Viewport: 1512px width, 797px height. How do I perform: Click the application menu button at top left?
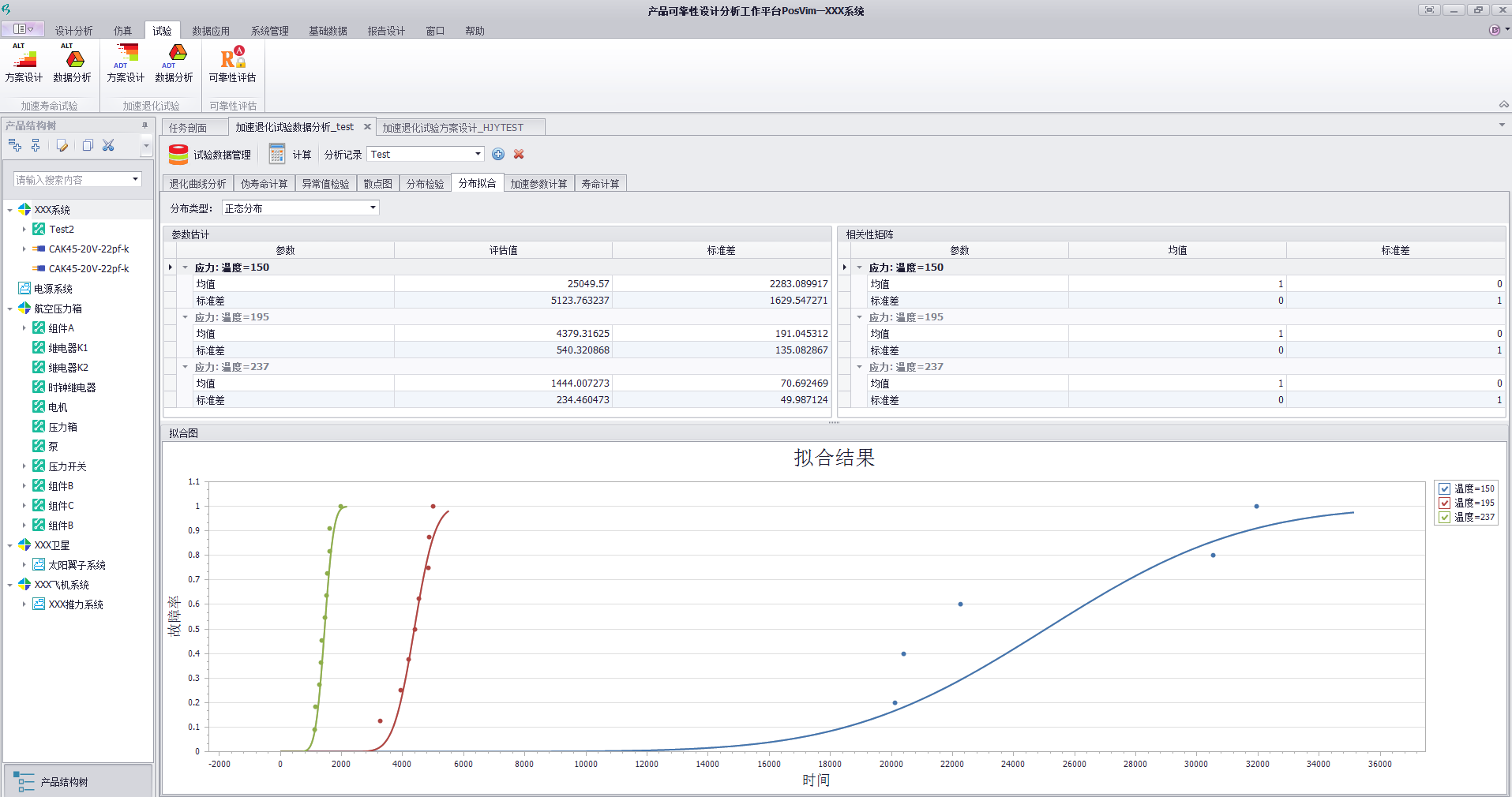point(23,29)
